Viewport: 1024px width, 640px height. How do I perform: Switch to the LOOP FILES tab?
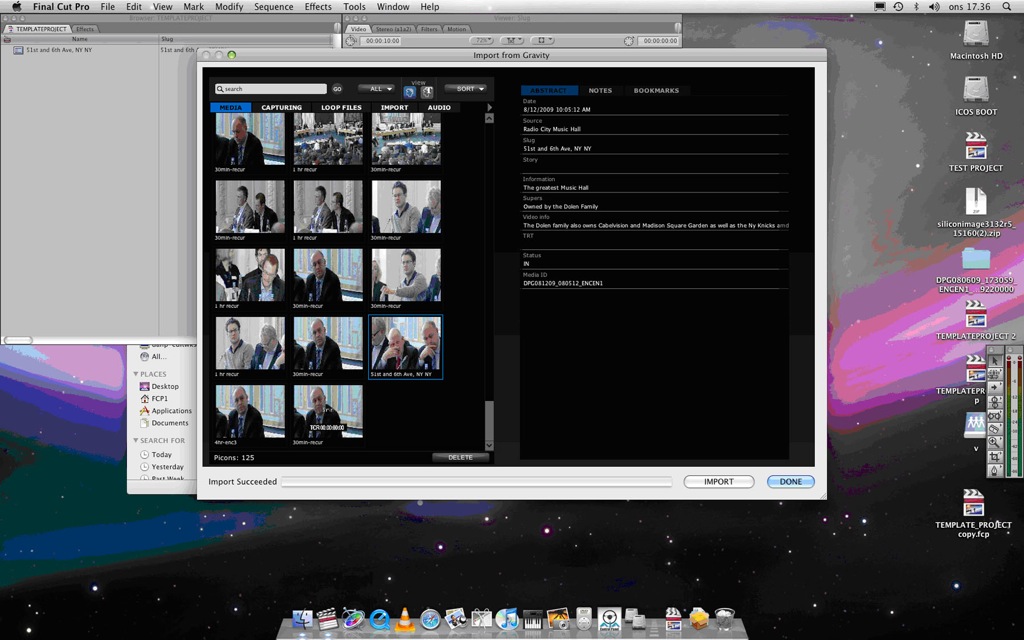(x=341, y=108)
